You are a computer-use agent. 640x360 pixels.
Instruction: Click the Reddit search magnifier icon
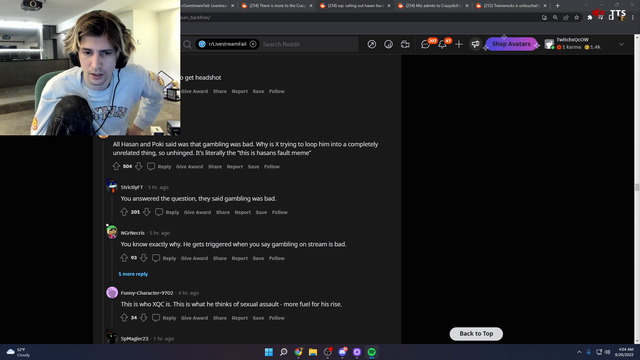[187, 44]
